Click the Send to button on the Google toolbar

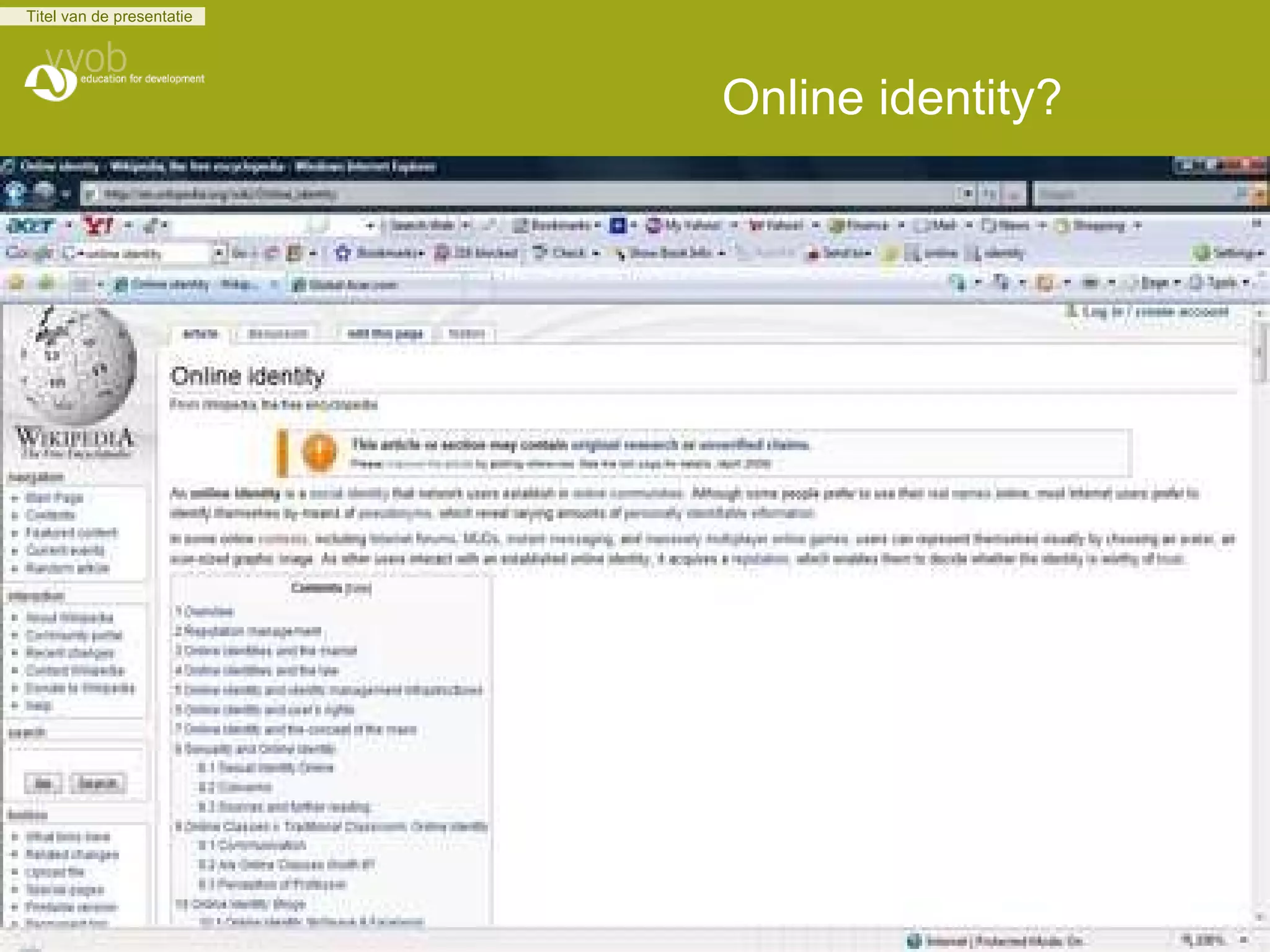[838, 253]
